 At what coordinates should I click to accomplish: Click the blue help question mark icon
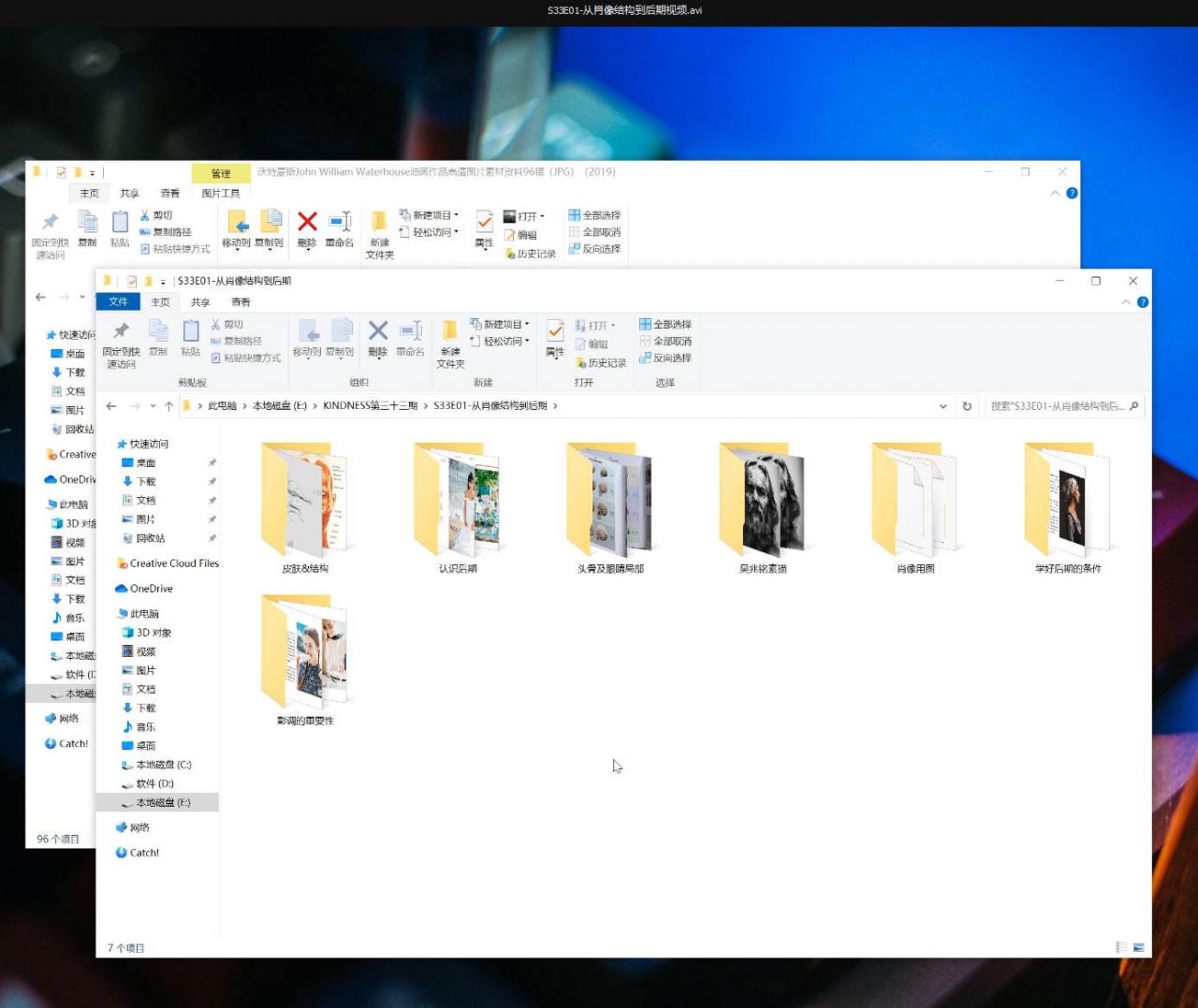[x=1143, y=302]
